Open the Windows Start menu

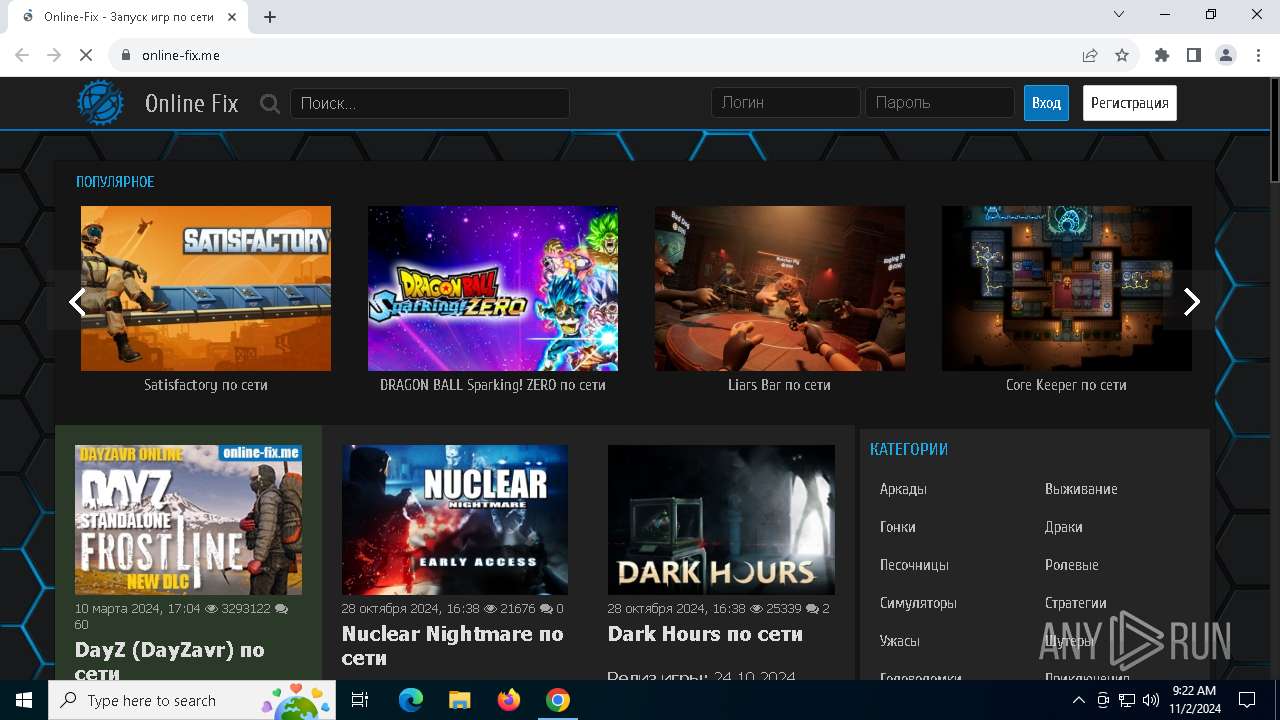[x=24, y=700]
